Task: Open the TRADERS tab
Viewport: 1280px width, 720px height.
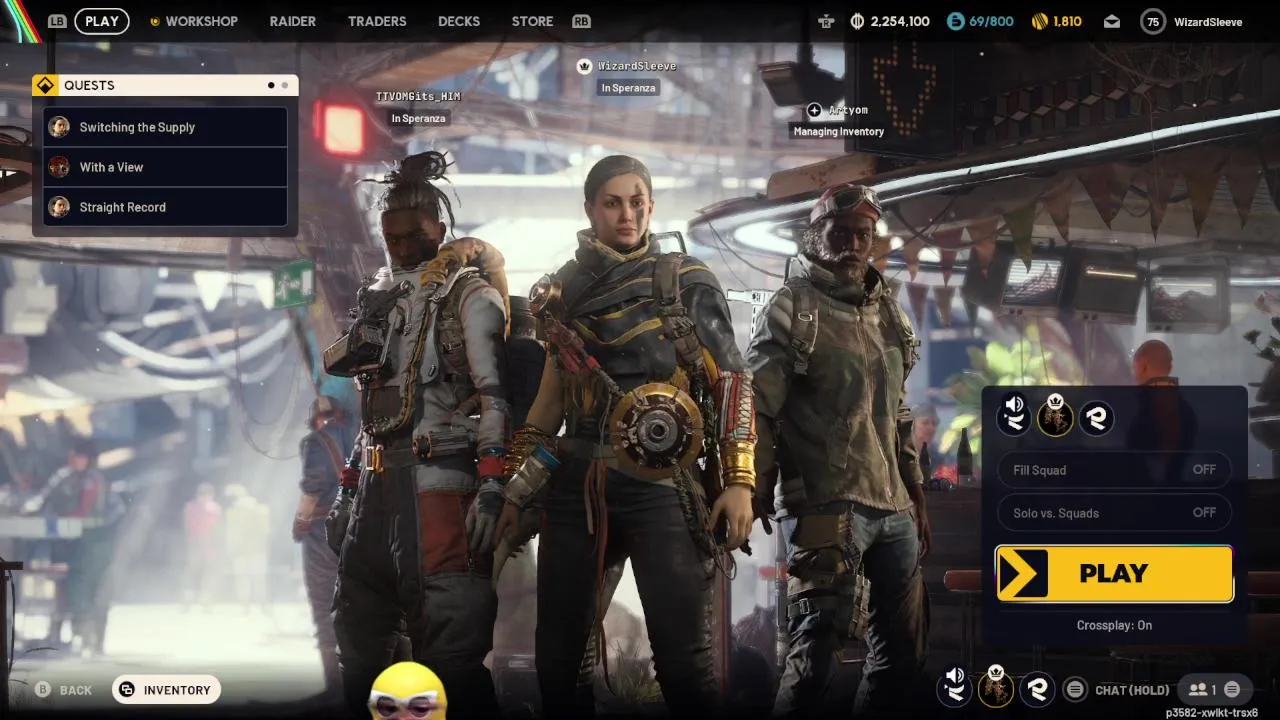Action: tap(377, 21)
